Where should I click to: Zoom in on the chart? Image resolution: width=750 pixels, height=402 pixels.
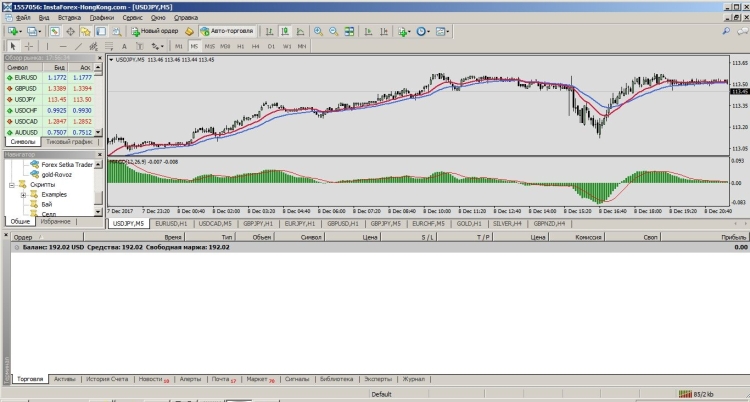click(318, 32)
